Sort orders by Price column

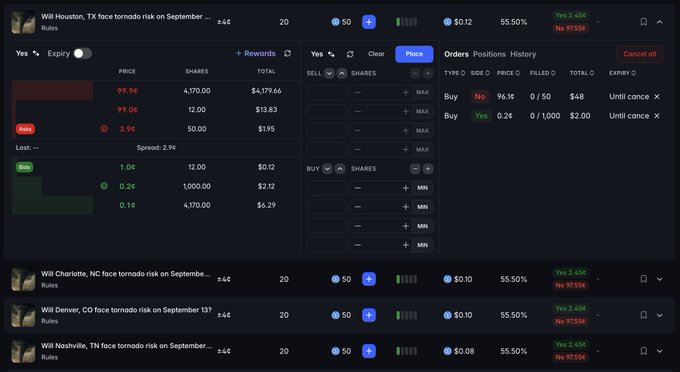coord(508,73)
